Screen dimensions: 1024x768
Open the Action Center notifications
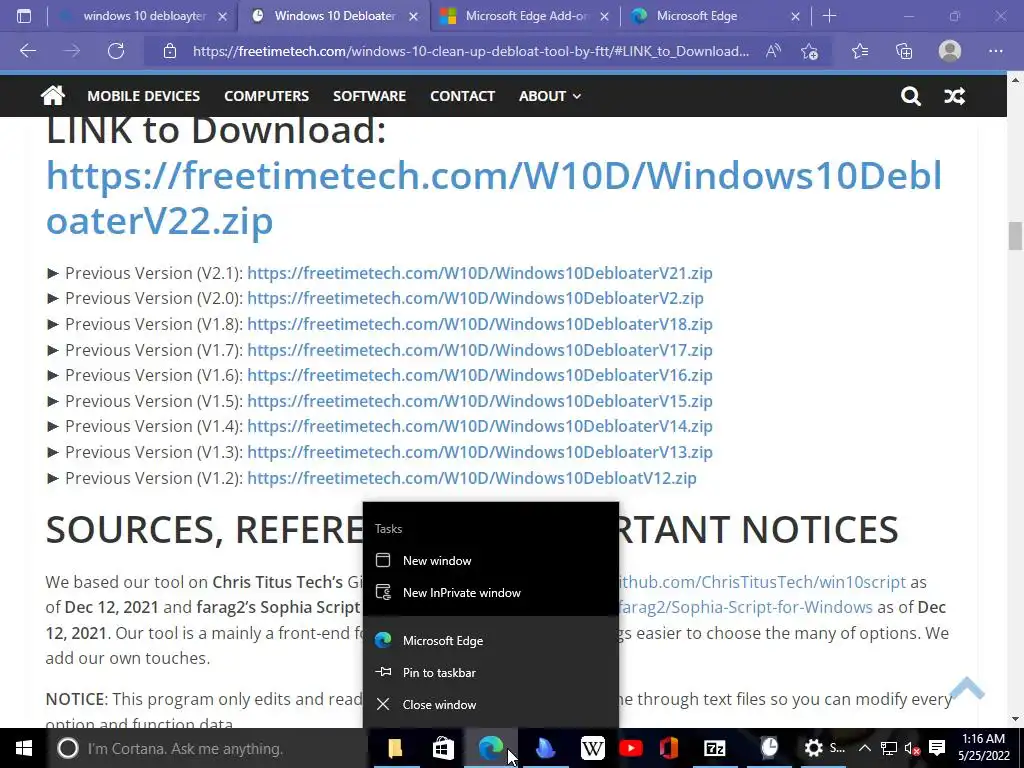(x=937, y=748)
